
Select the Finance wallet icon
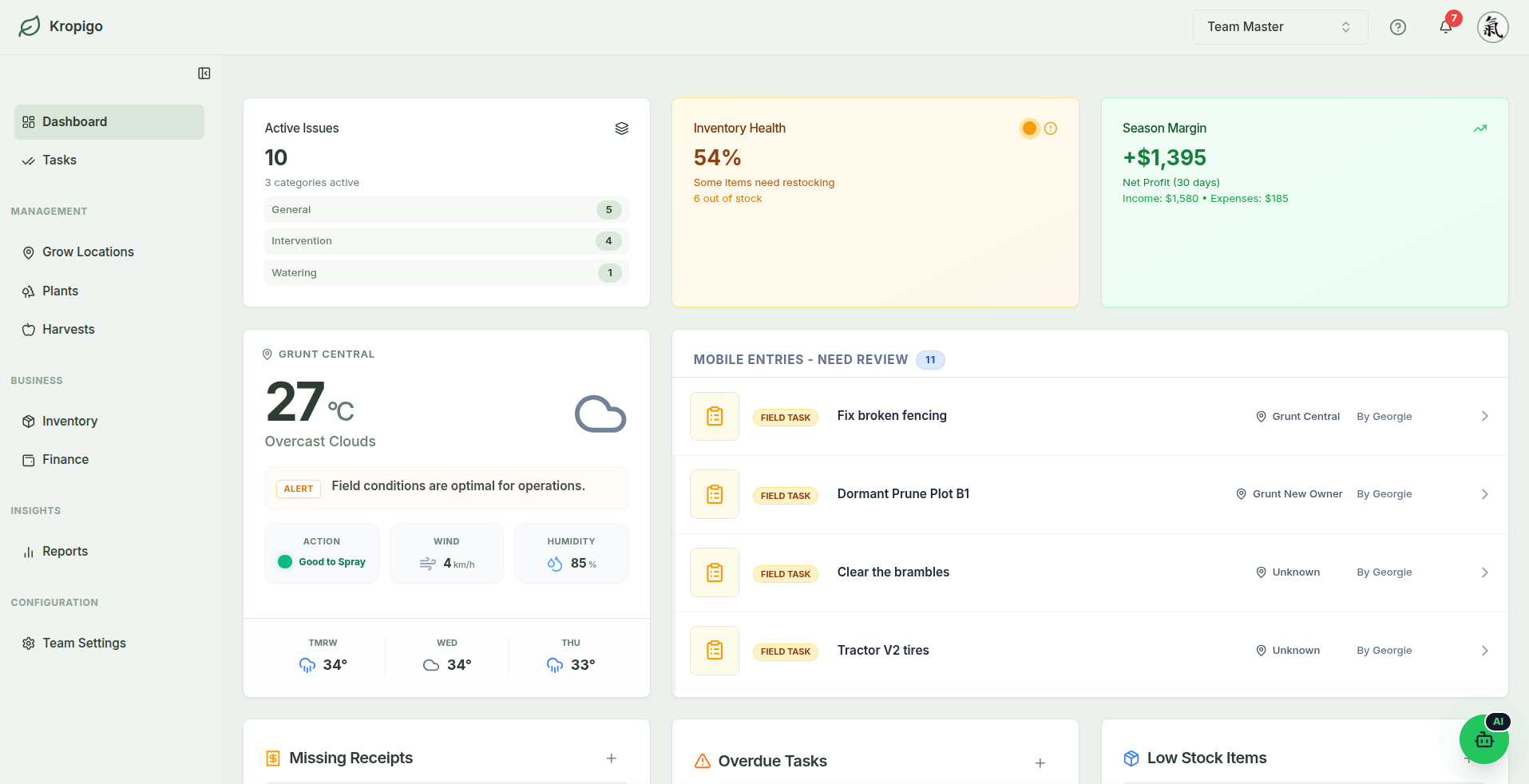pos(29,459)
